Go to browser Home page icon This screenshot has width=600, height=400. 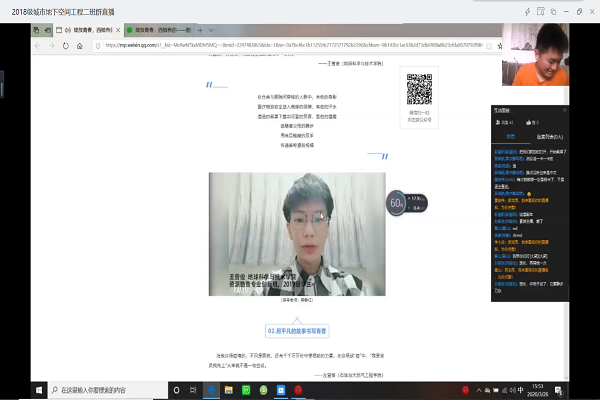(x=80, y=46)
